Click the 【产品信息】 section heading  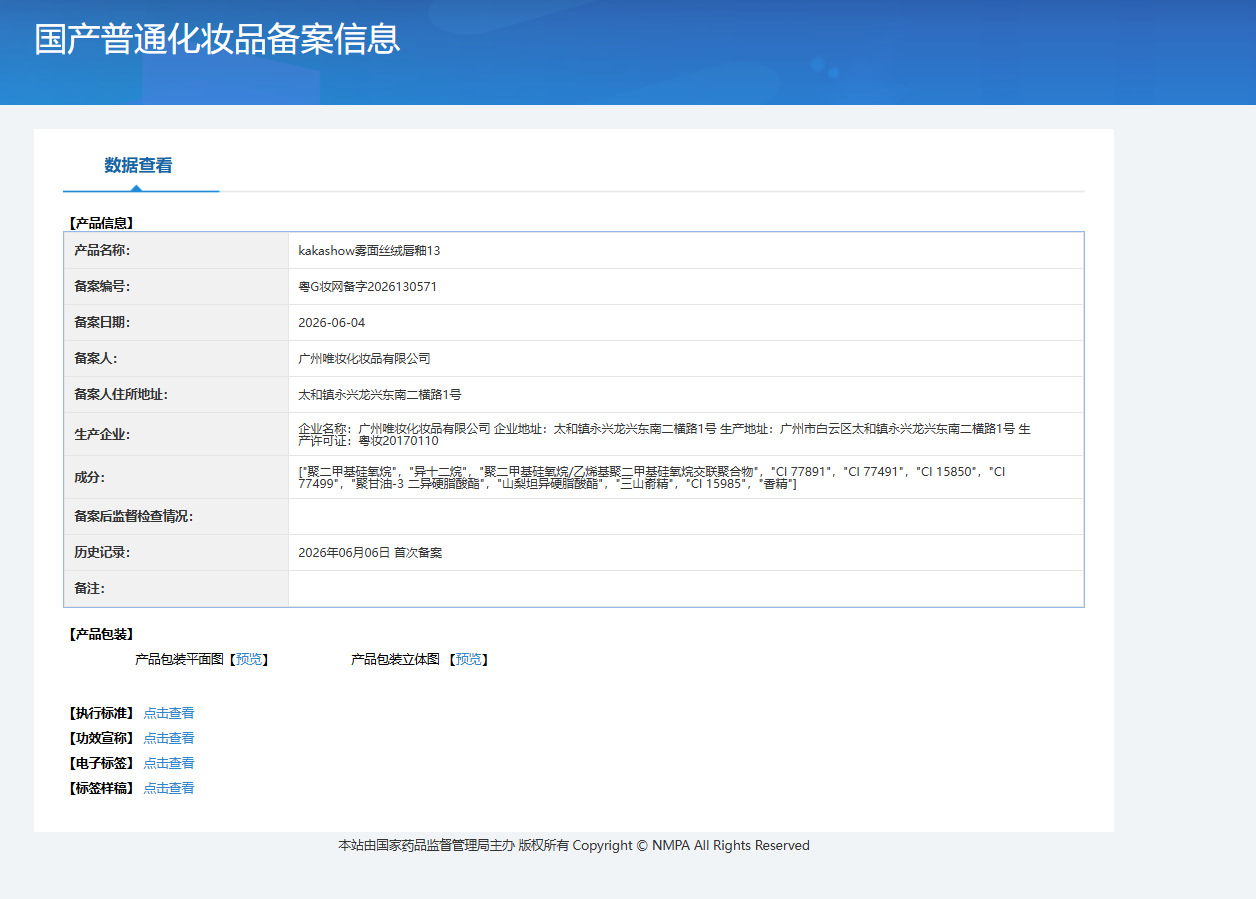(101, 223)
